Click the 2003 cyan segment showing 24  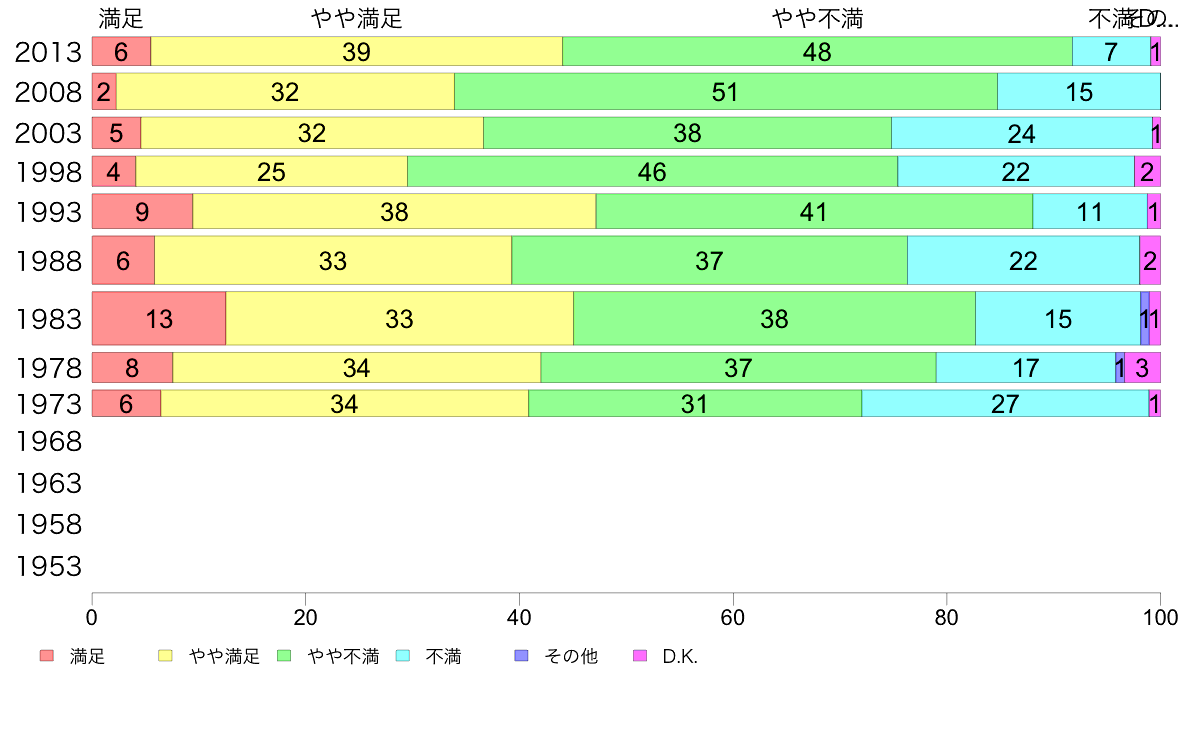(1021, 133)
